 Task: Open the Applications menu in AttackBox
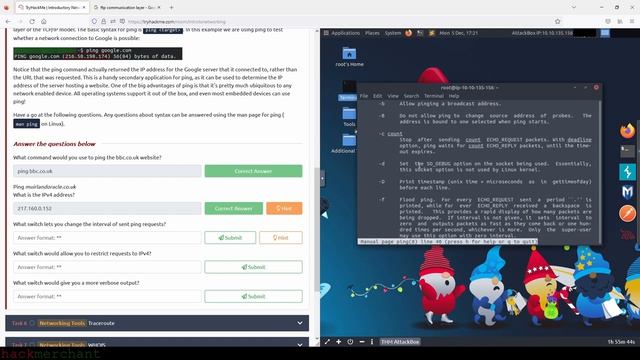tap(345, 33)
